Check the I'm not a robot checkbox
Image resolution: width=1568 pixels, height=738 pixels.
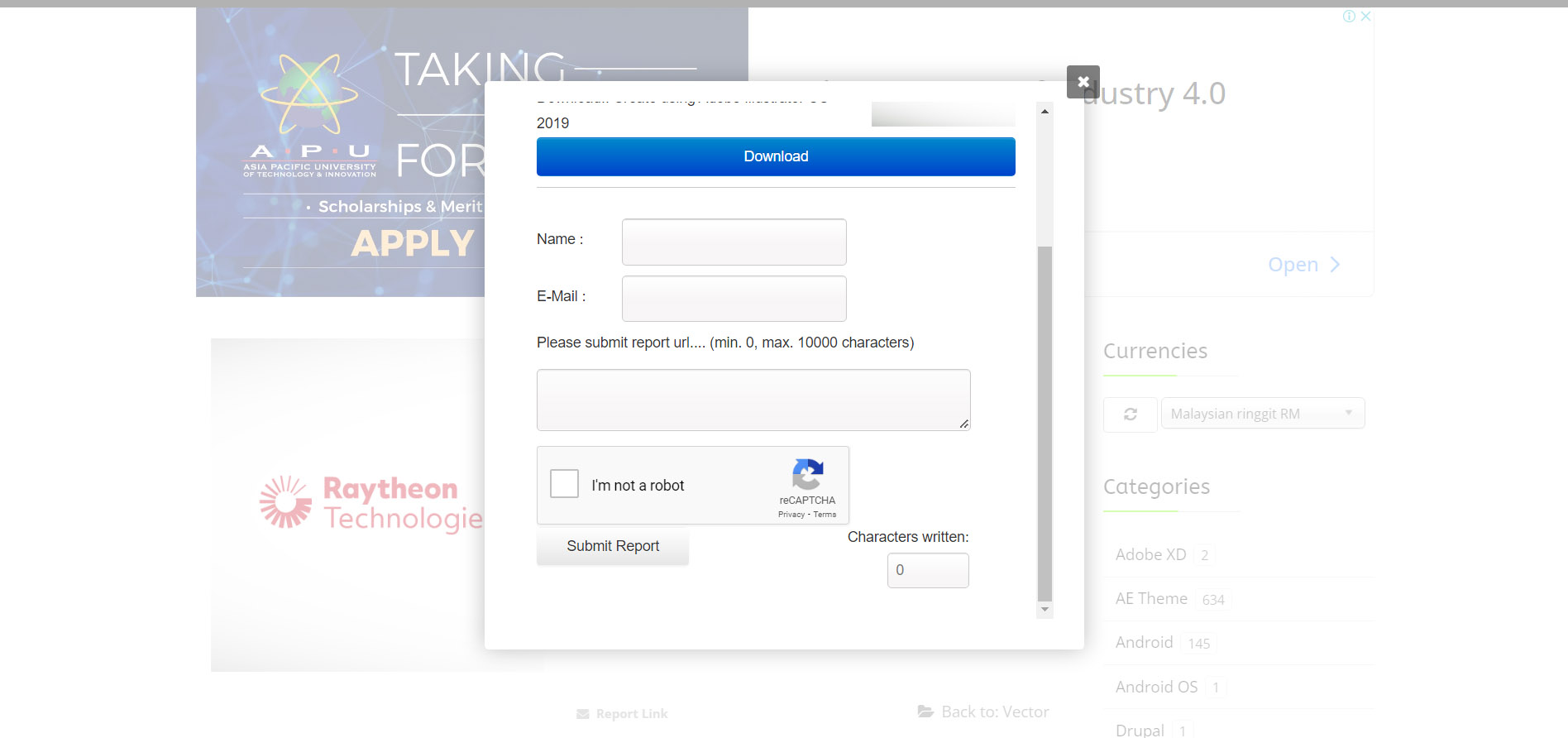click(x=564, y=483)
